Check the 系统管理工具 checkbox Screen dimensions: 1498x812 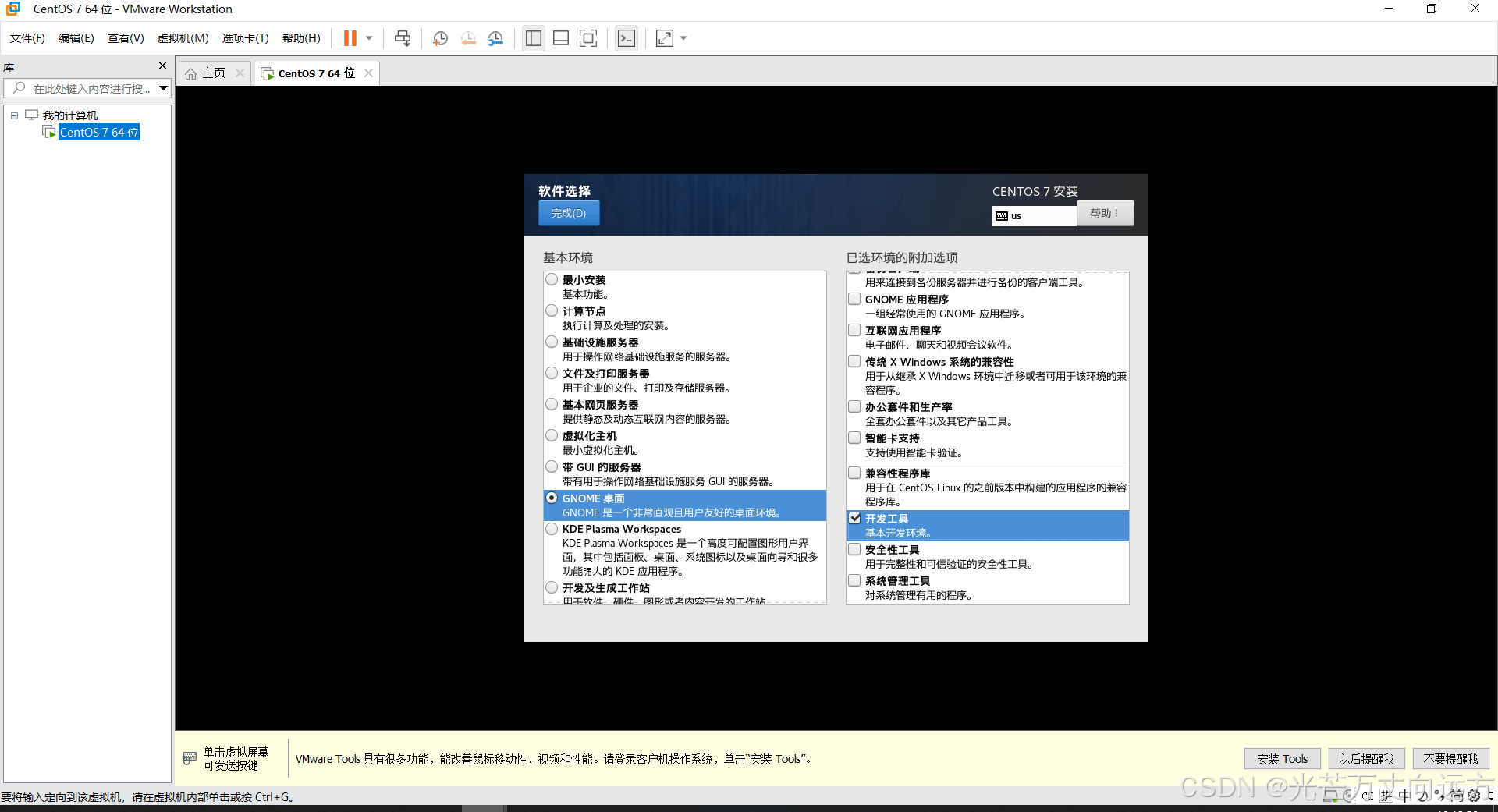(854, 580)
